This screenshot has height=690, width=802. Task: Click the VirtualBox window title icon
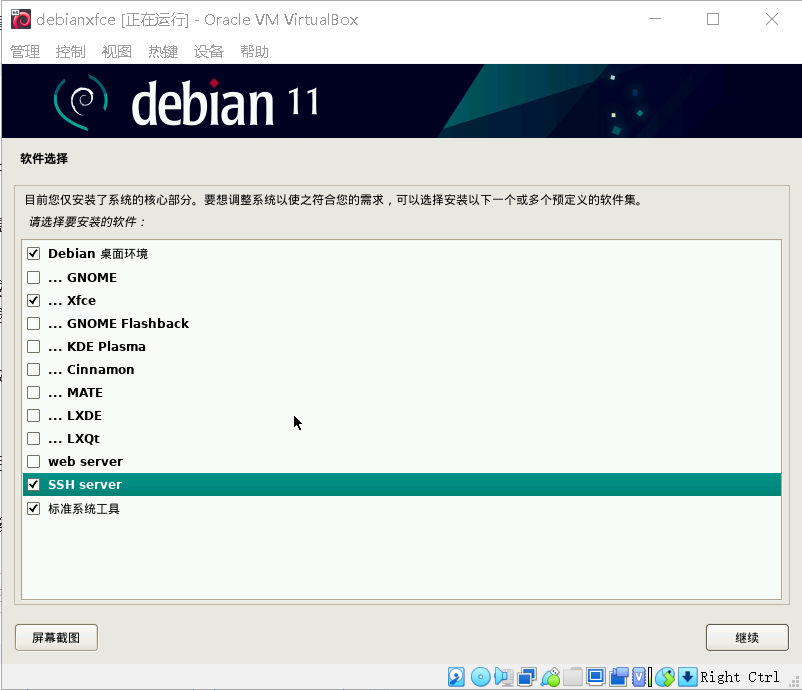21,19
